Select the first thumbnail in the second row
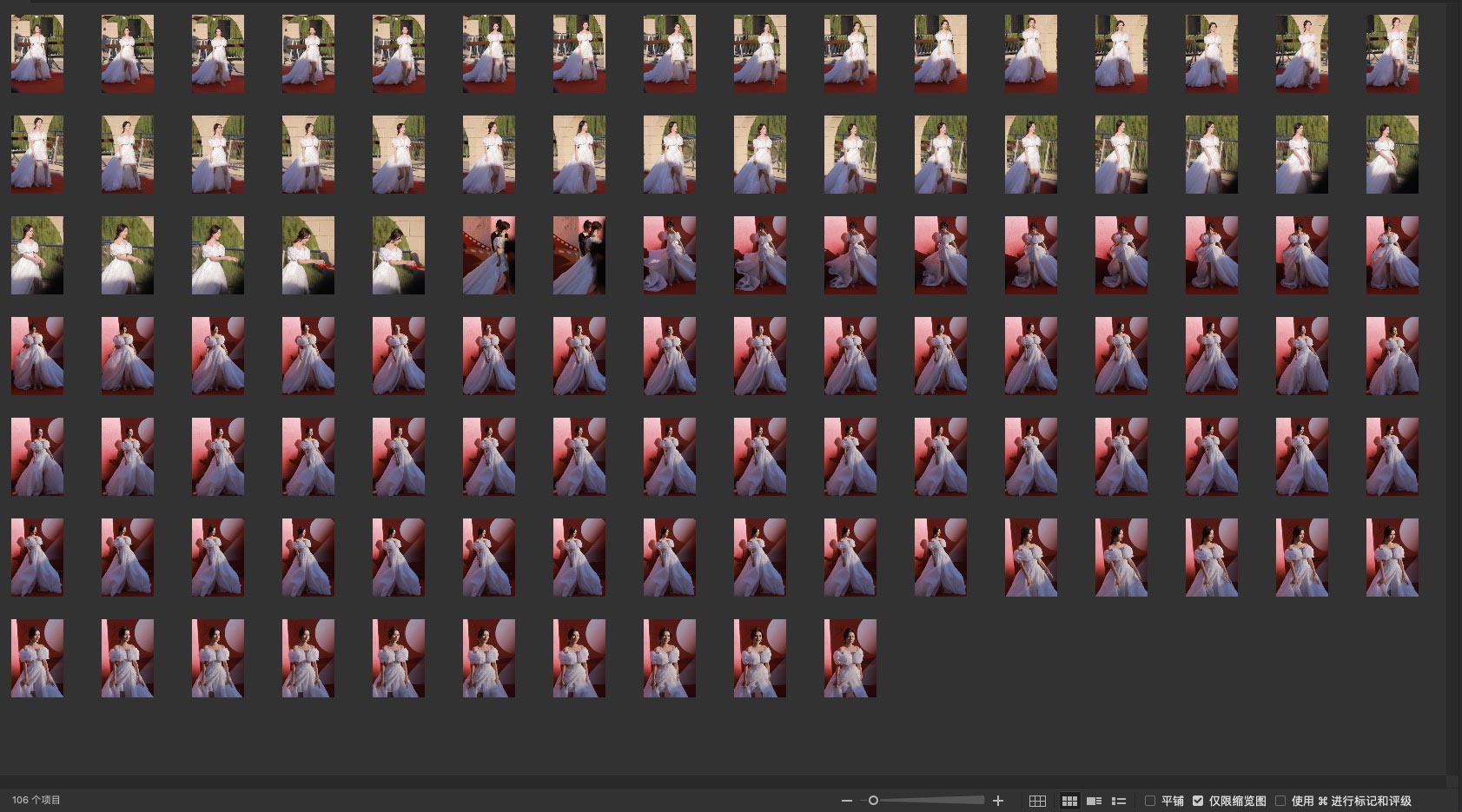Viewport: 1462px width, 812px height. pos(37,155)
